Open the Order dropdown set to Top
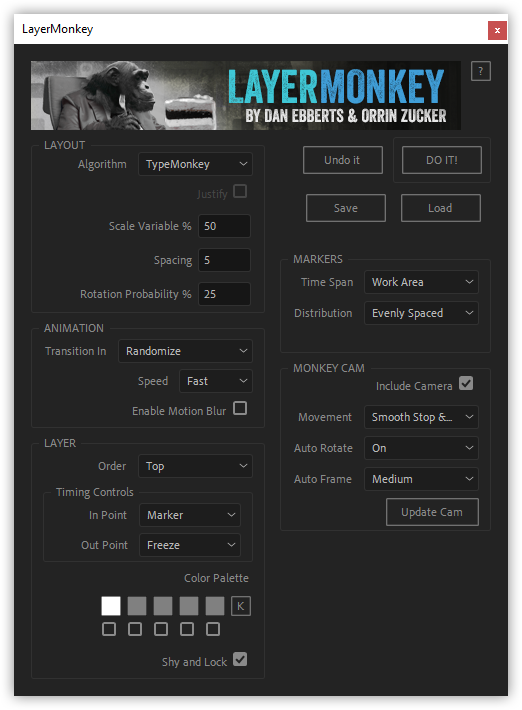The image size is (522, 710). click(x=195, y=466)
